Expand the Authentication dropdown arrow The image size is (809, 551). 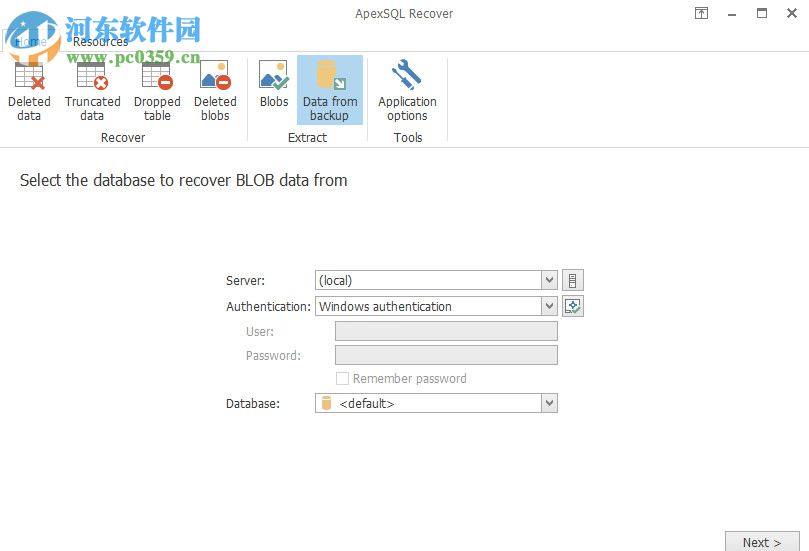(x=549, y=306)
